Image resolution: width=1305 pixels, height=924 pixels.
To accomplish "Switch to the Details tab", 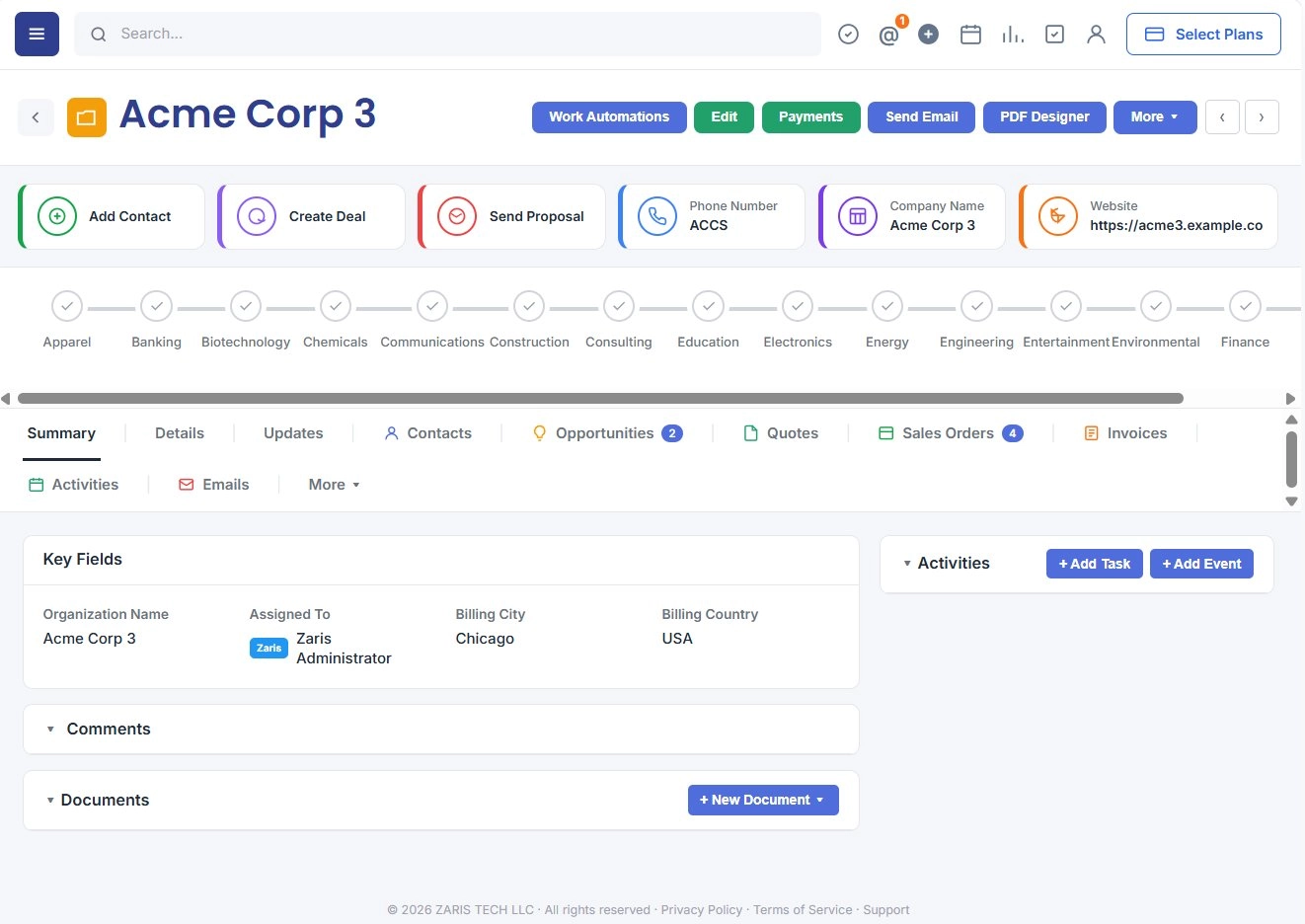I will click(180, 433).
